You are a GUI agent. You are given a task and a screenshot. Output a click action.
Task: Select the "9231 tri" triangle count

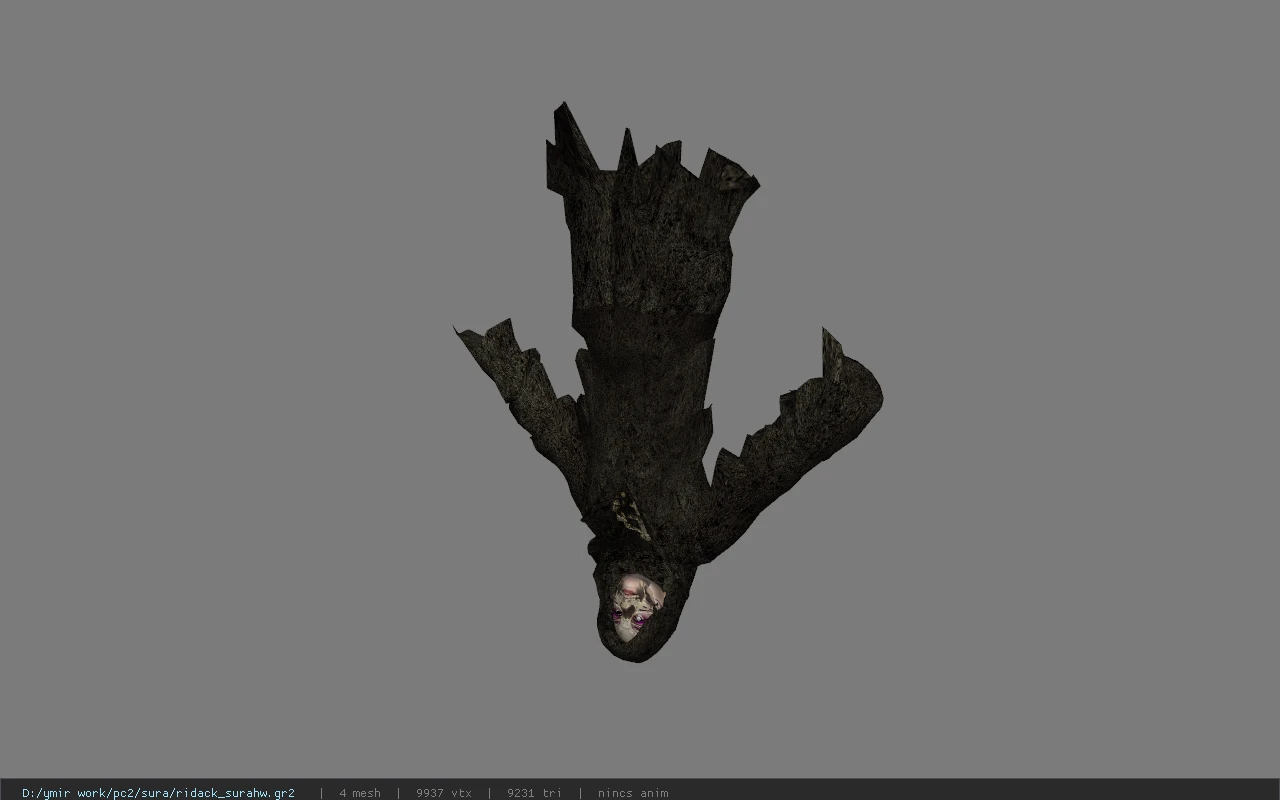[534, 793]
